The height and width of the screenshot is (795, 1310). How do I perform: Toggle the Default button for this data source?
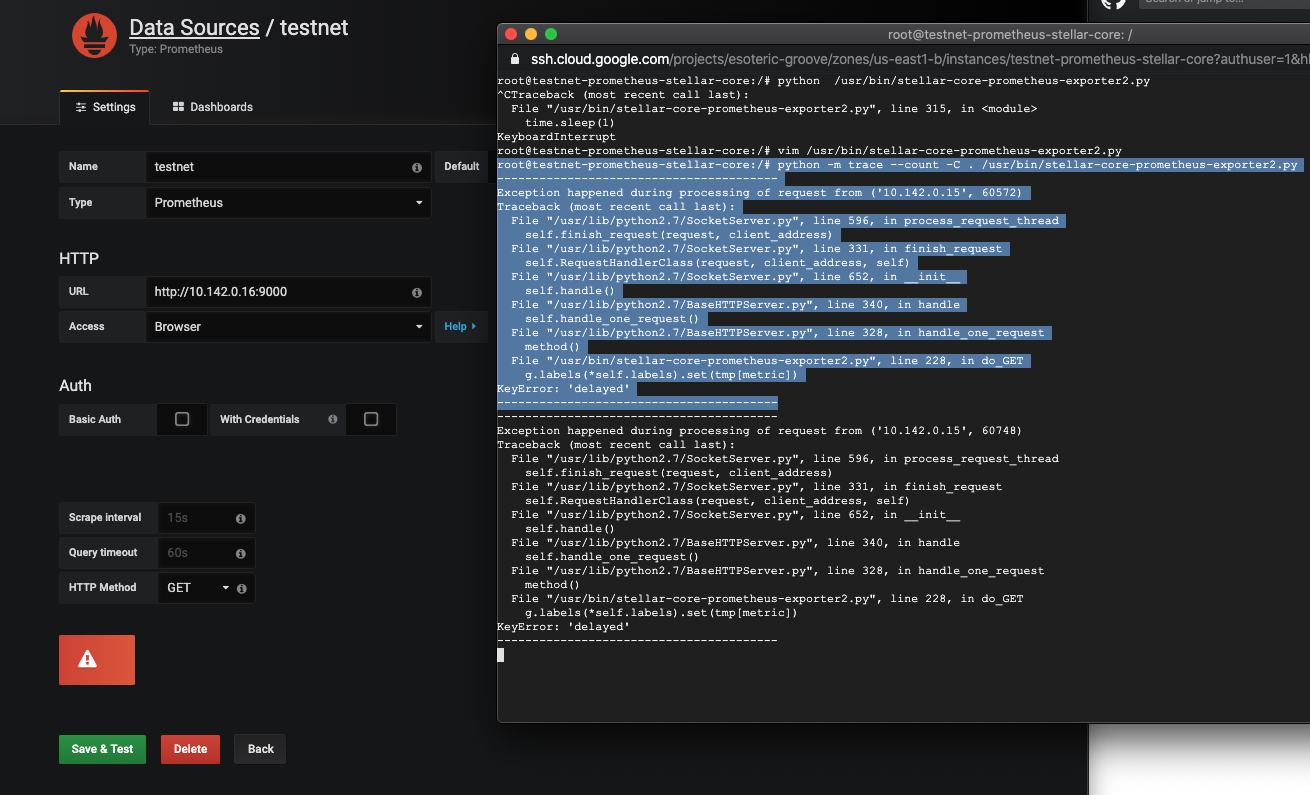(x=461, y=167)
